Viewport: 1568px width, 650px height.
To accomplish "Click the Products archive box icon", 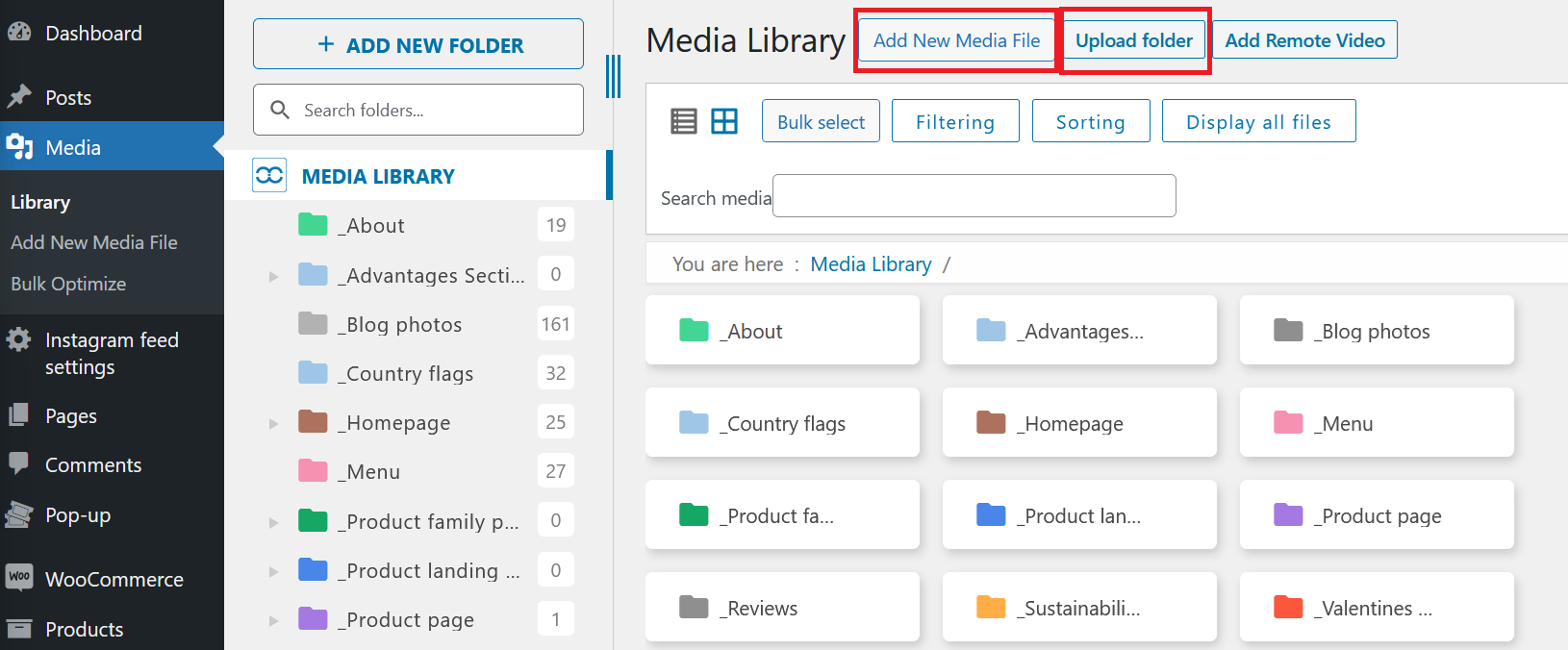I will pyautogui.click(x=19, y=628).
